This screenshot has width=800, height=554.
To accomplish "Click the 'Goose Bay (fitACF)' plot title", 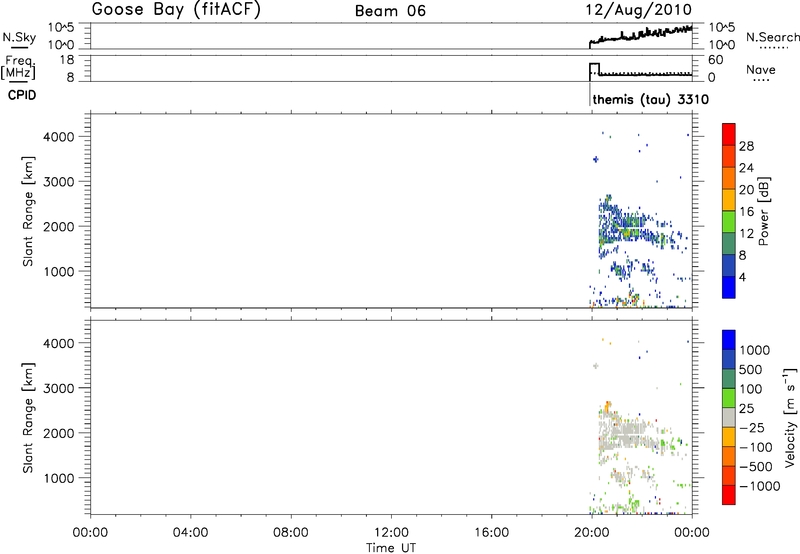I will tap(176, 10).
